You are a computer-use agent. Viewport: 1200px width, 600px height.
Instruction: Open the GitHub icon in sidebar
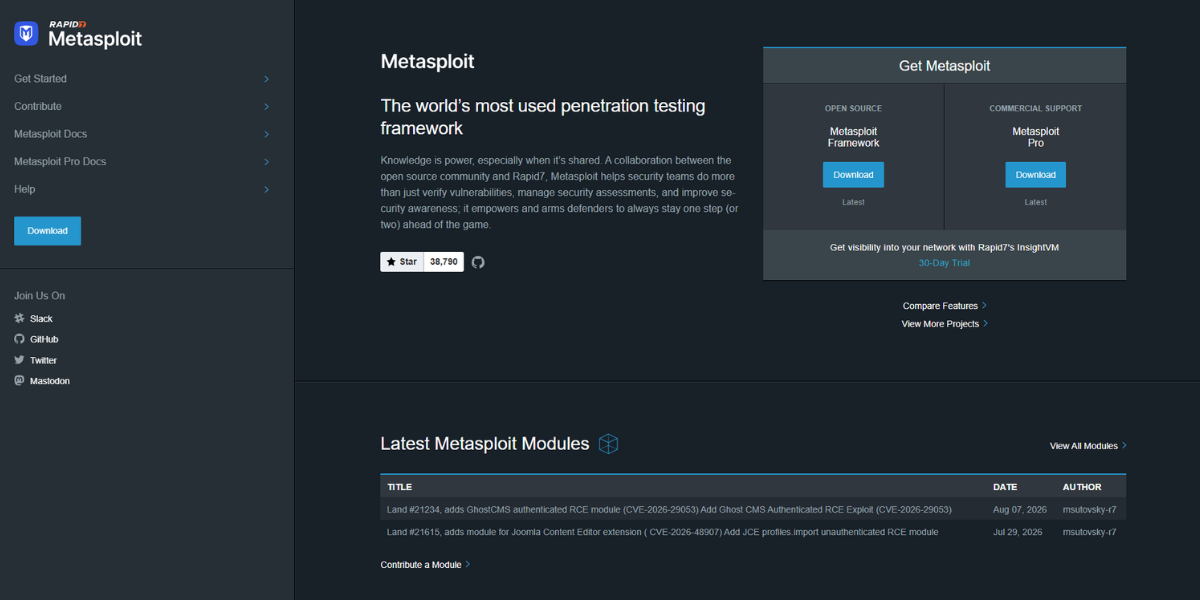pyautogui.click(x=19, y=339)
